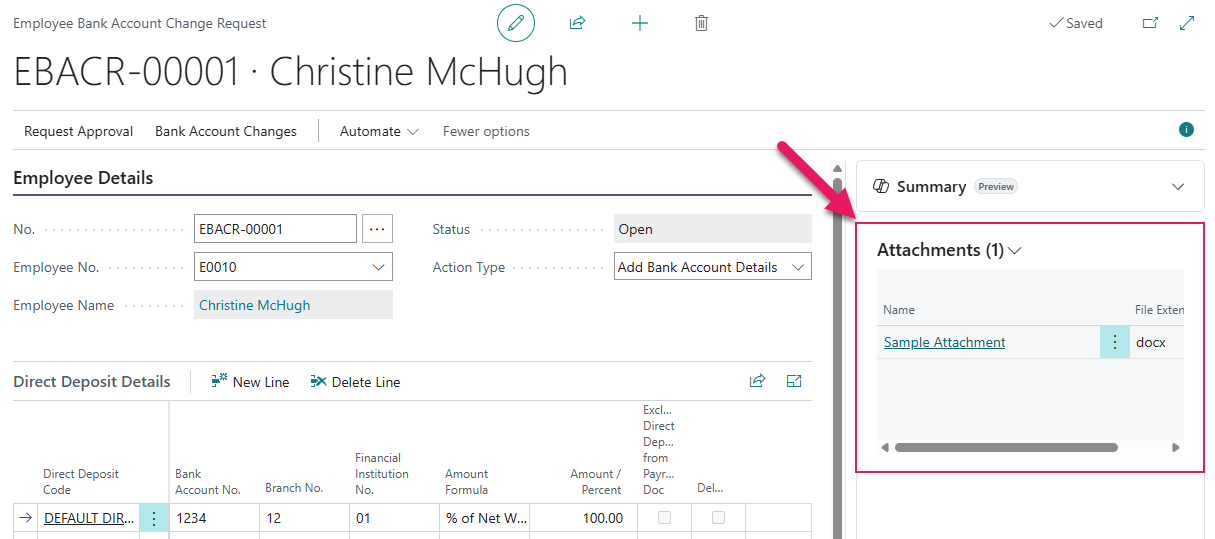
Task: Open the Employee No. dropdown
Action: 378,267
